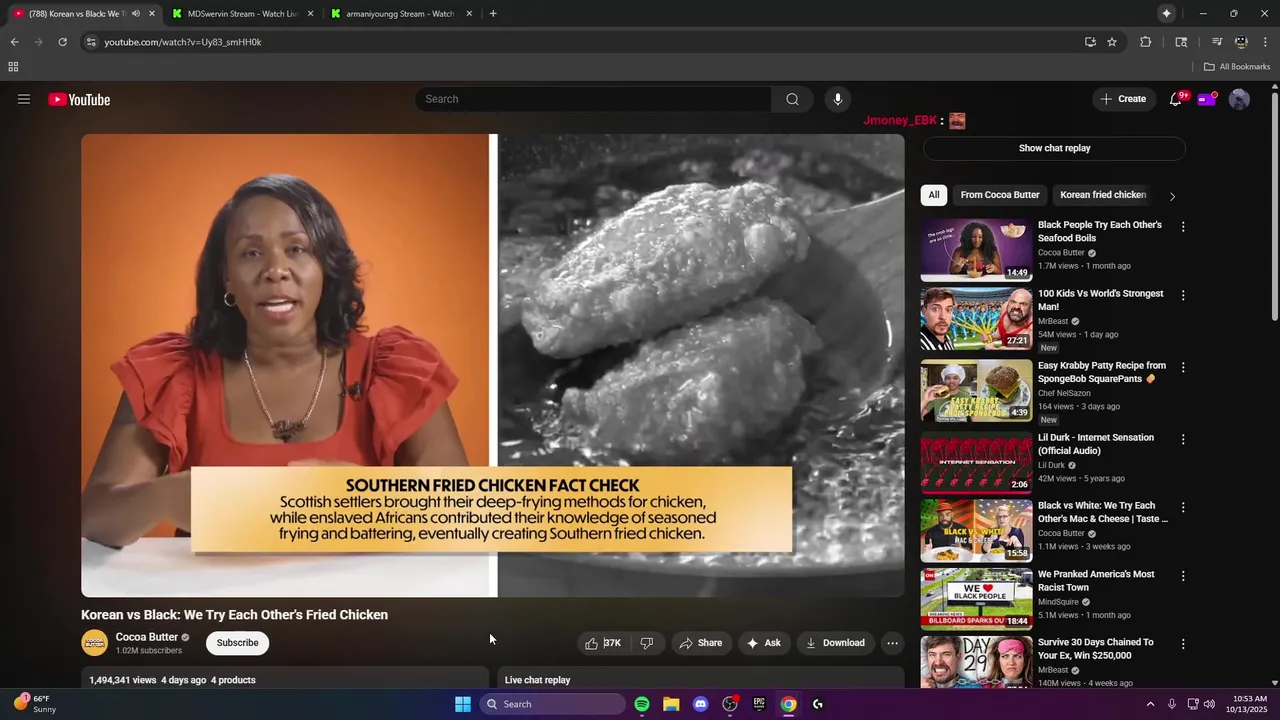
Task: Open the Easy Krabby Patty Recipe title
Action: 1102,372
